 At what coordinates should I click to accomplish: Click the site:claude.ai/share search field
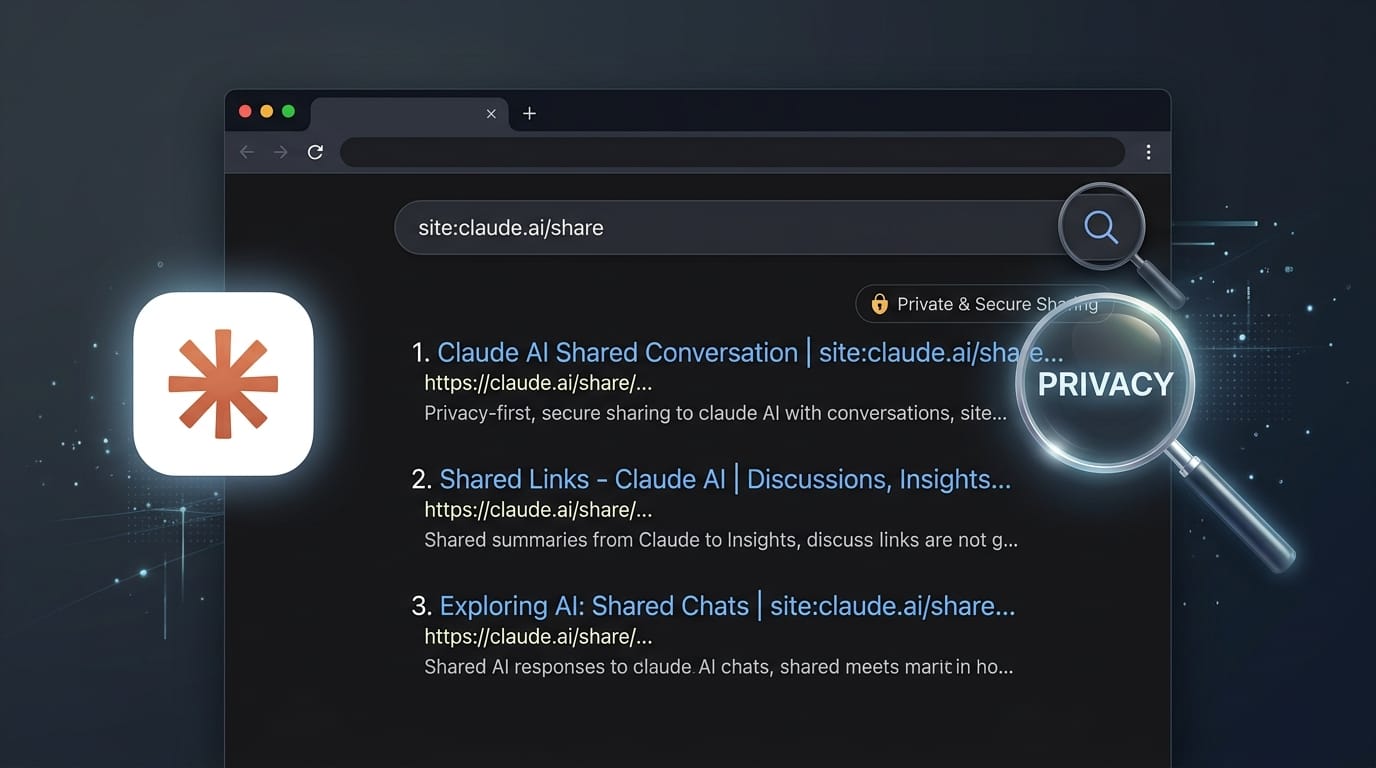click(730, 227)
